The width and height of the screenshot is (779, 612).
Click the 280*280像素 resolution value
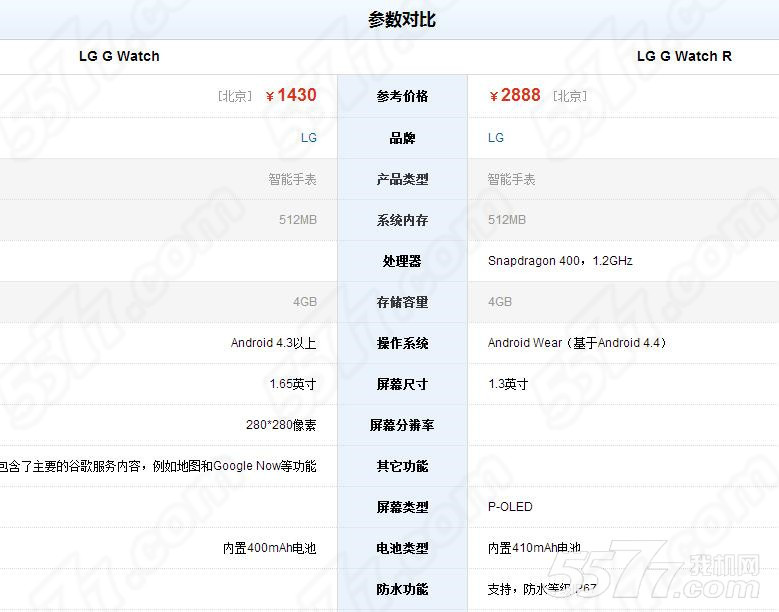[281, 425]
